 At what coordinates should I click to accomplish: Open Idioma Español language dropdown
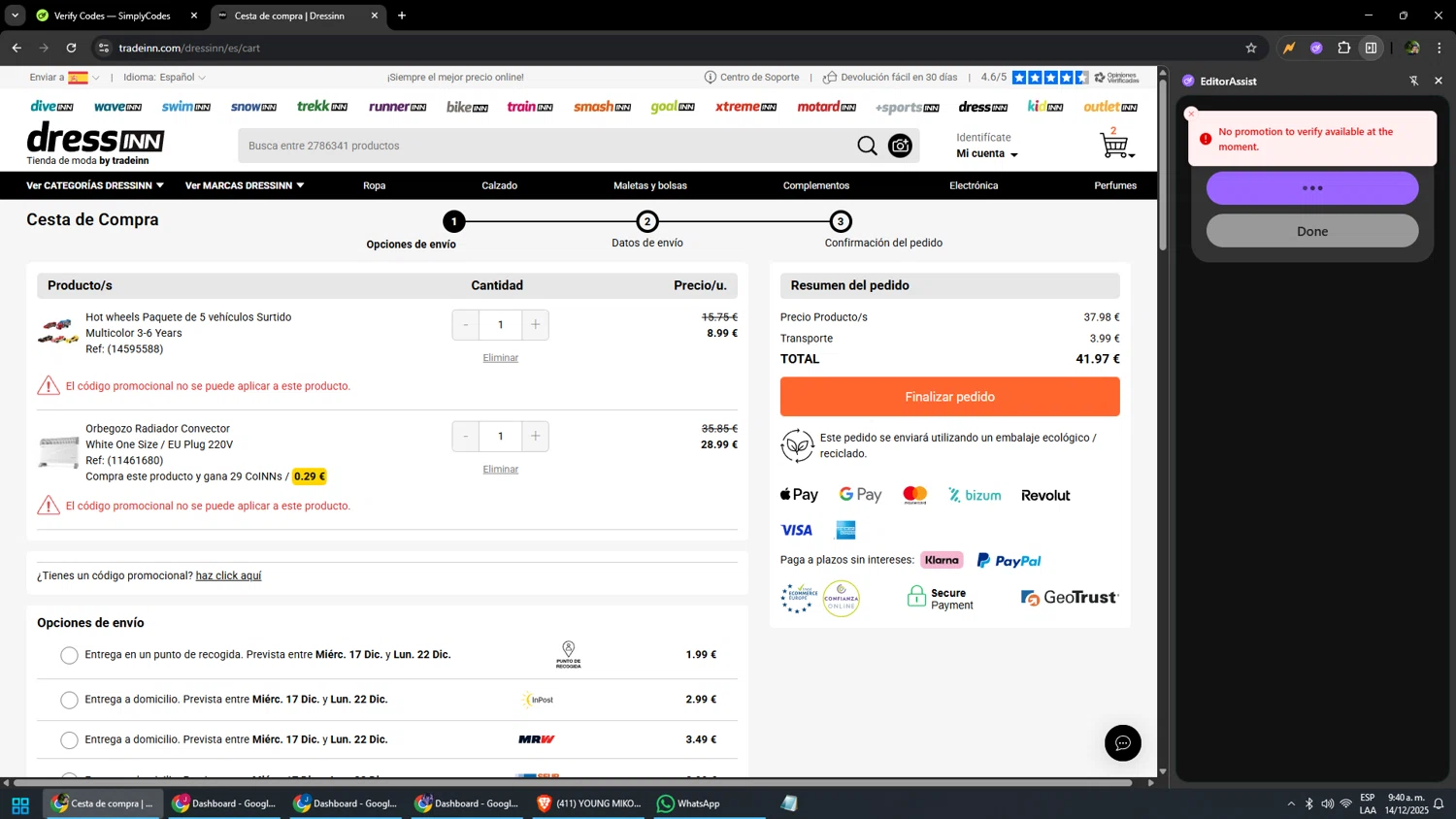164,78
